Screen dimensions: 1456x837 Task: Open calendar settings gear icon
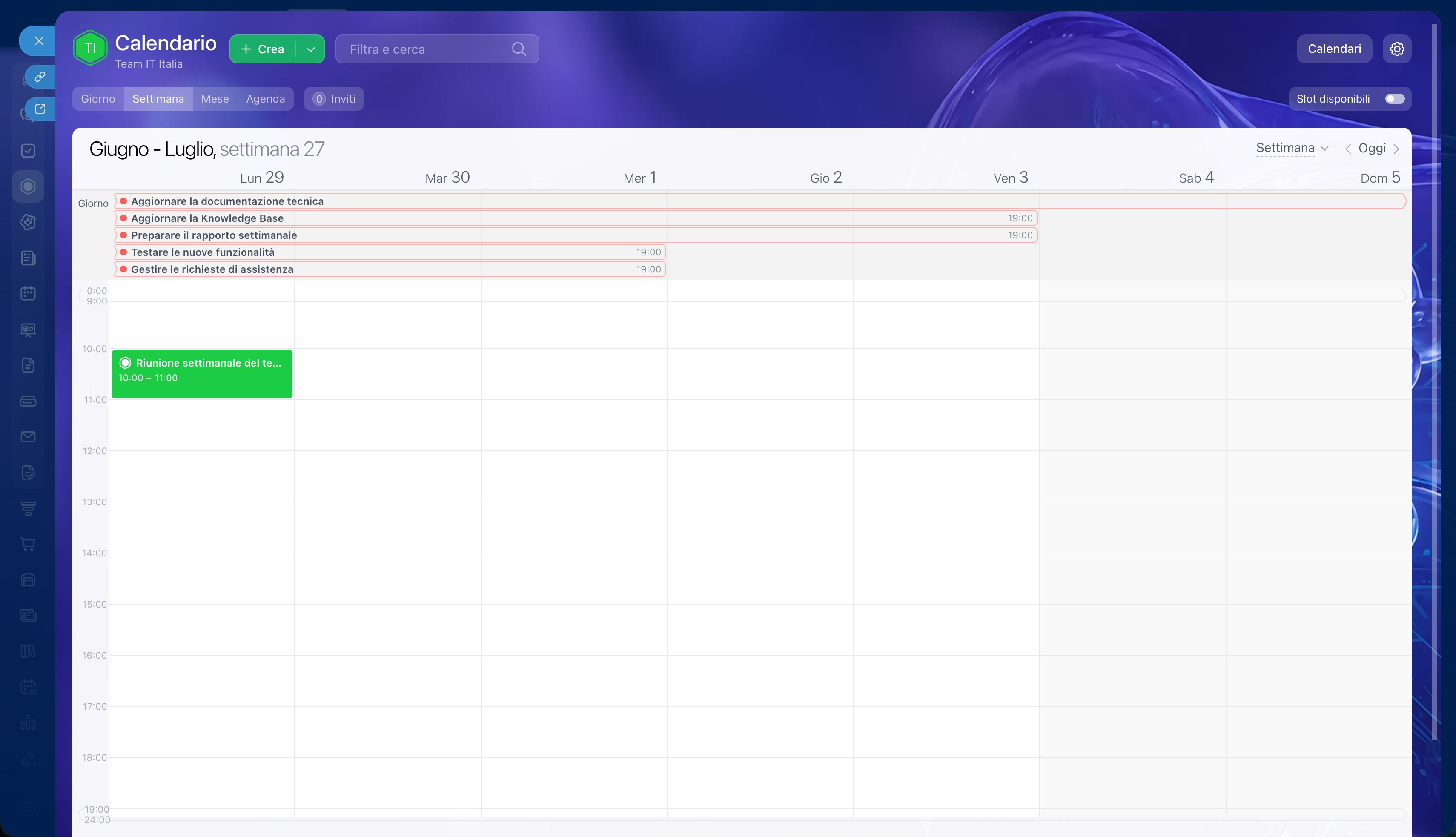(1397, 49)
